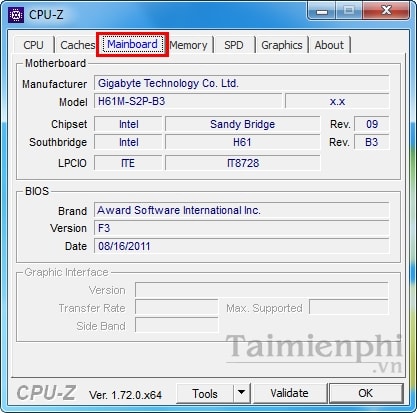Click the Award Software International BIOS brand
This screenshot has width=417, height=413.
pos(241,210)
